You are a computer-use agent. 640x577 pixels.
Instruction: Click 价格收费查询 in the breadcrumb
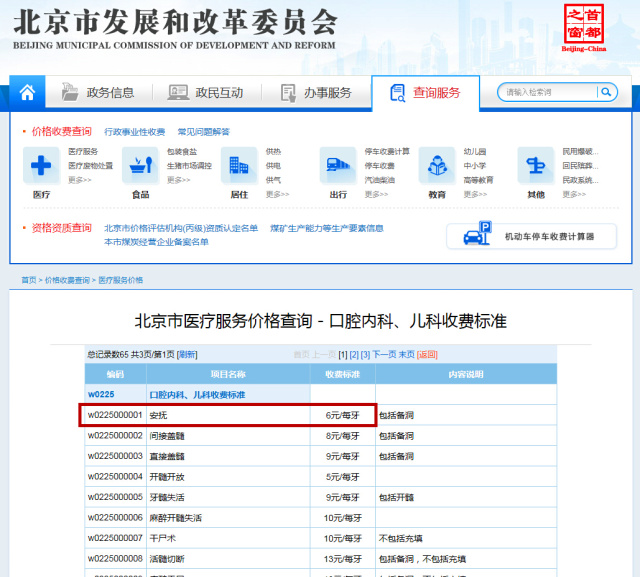pos(67,280)
